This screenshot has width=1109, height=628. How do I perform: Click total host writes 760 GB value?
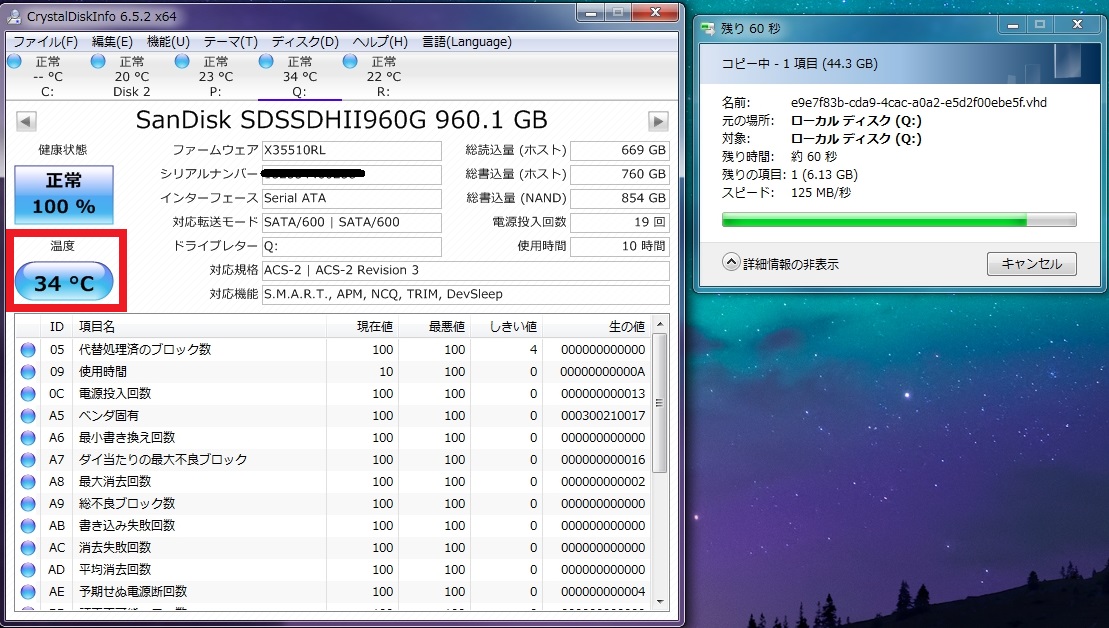point(620,174)
